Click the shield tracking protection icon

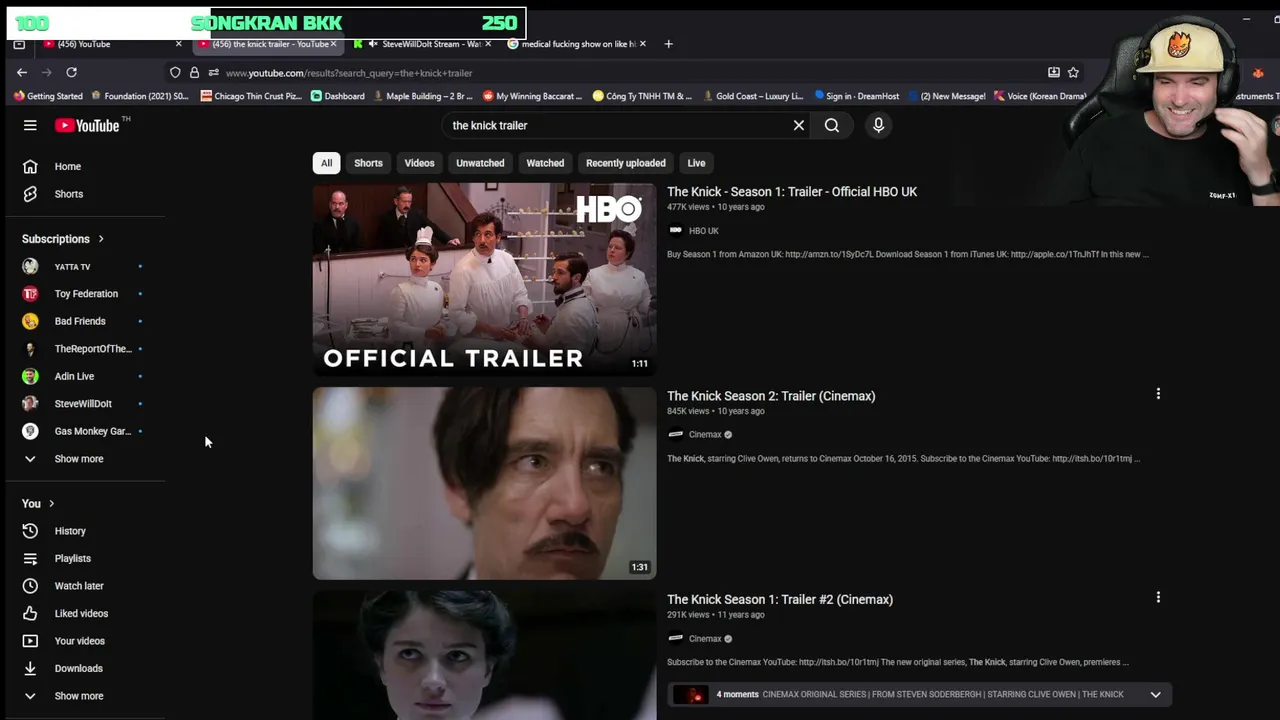(x=175, y=72)
